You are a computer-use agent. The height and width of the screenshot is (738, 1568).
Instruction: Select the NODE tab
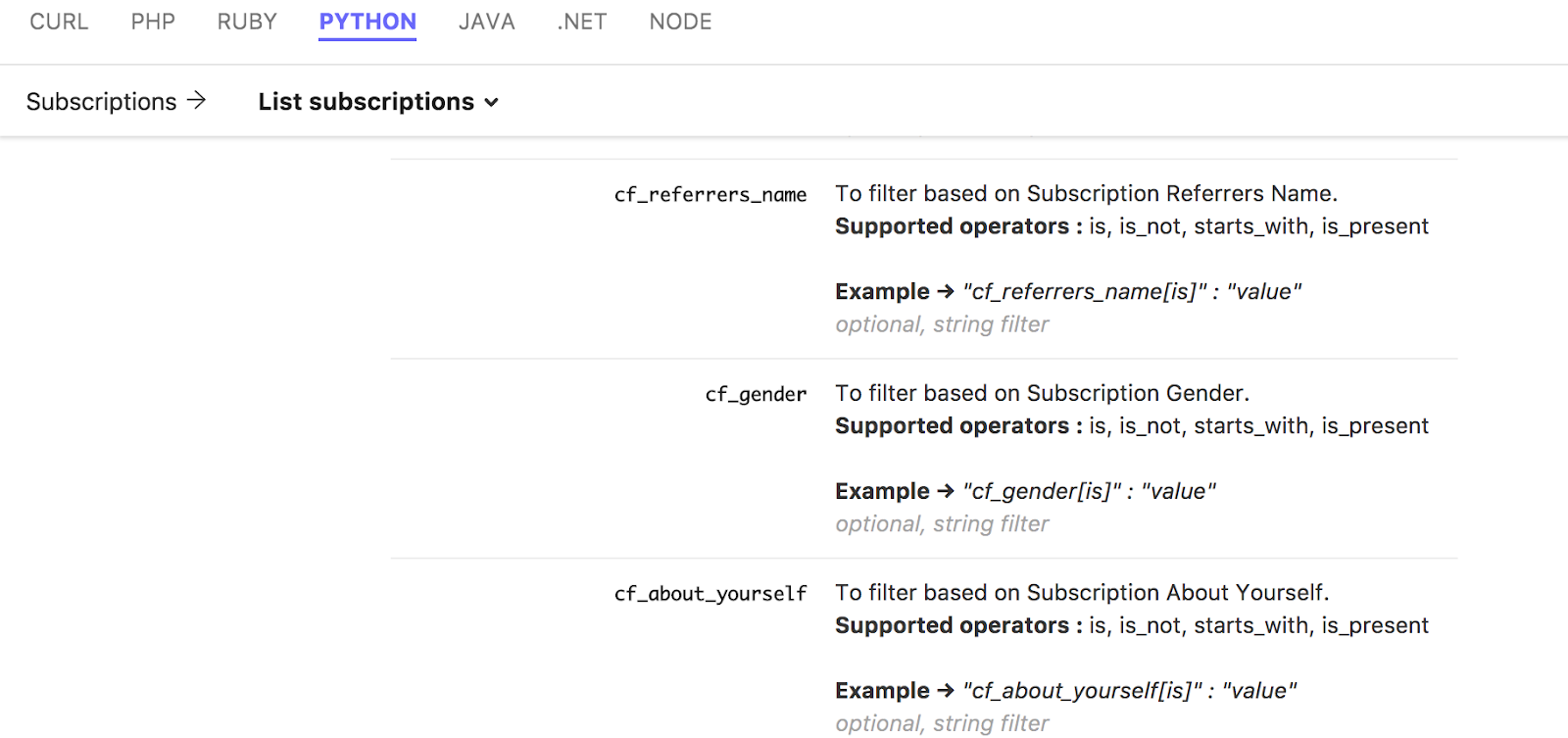point(680,22)
